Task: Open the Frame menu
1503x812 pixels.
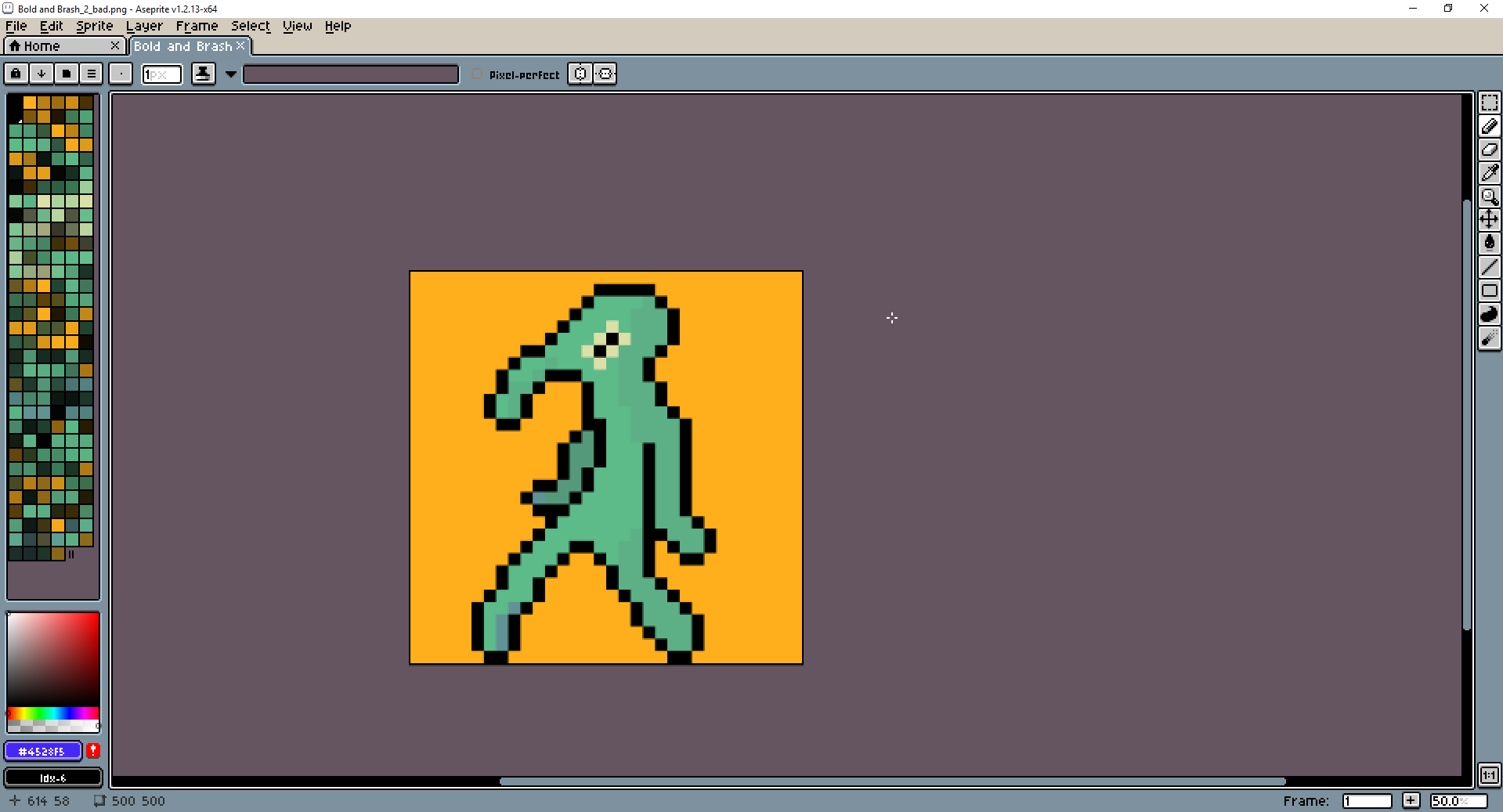Action: (x=197, y=26)
